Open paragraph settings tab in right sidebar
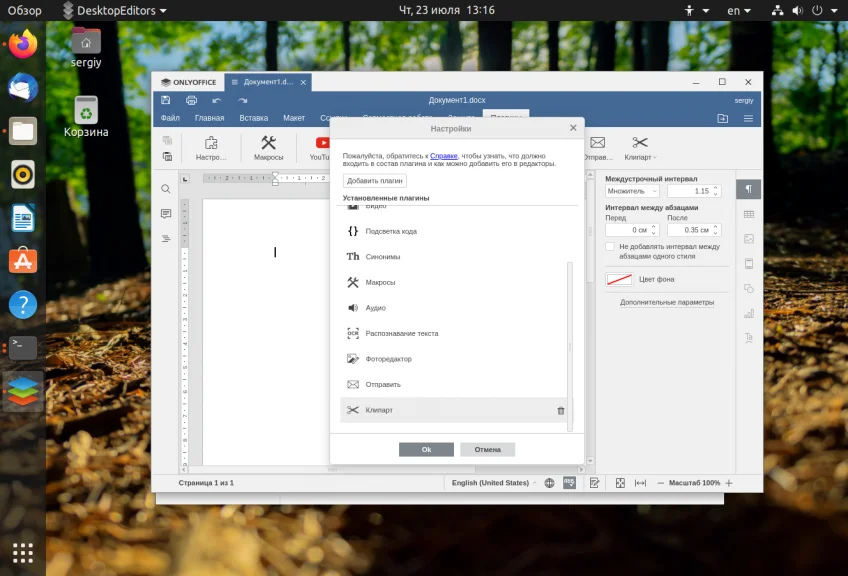Viewport: 848px width, 576px height. [x=748, y=189]
